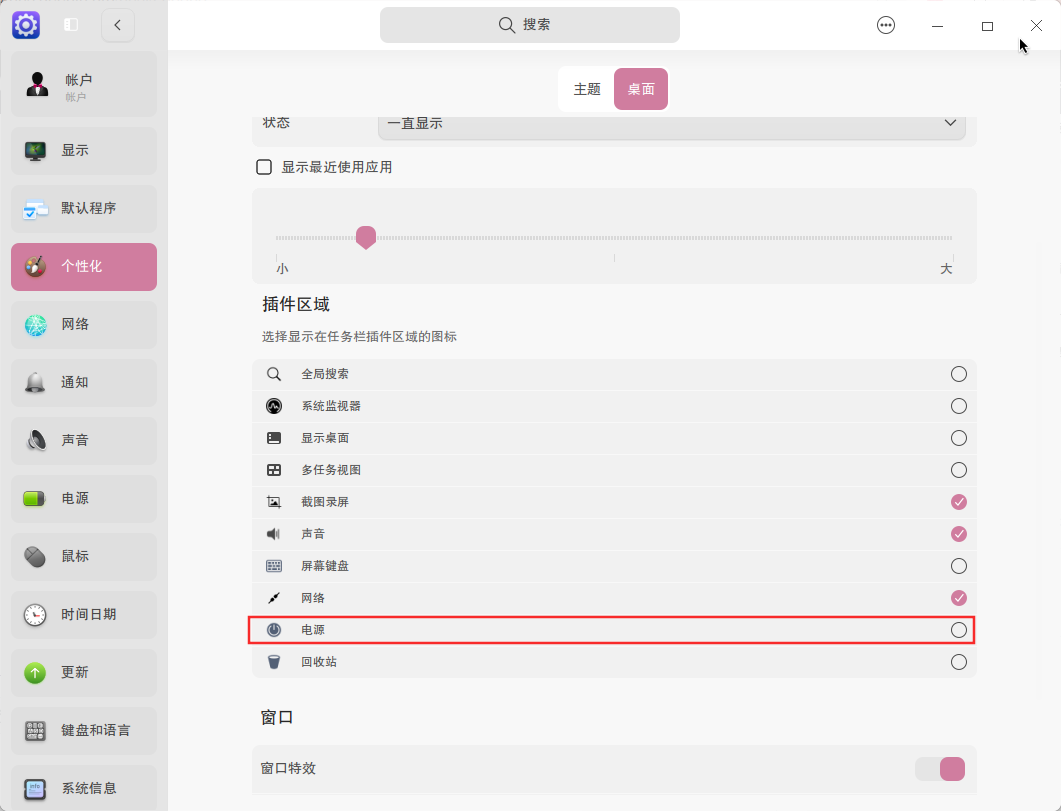Go back using the arrow button
1061x811 pixels.
pyautogui.click(x=118, y=25)
